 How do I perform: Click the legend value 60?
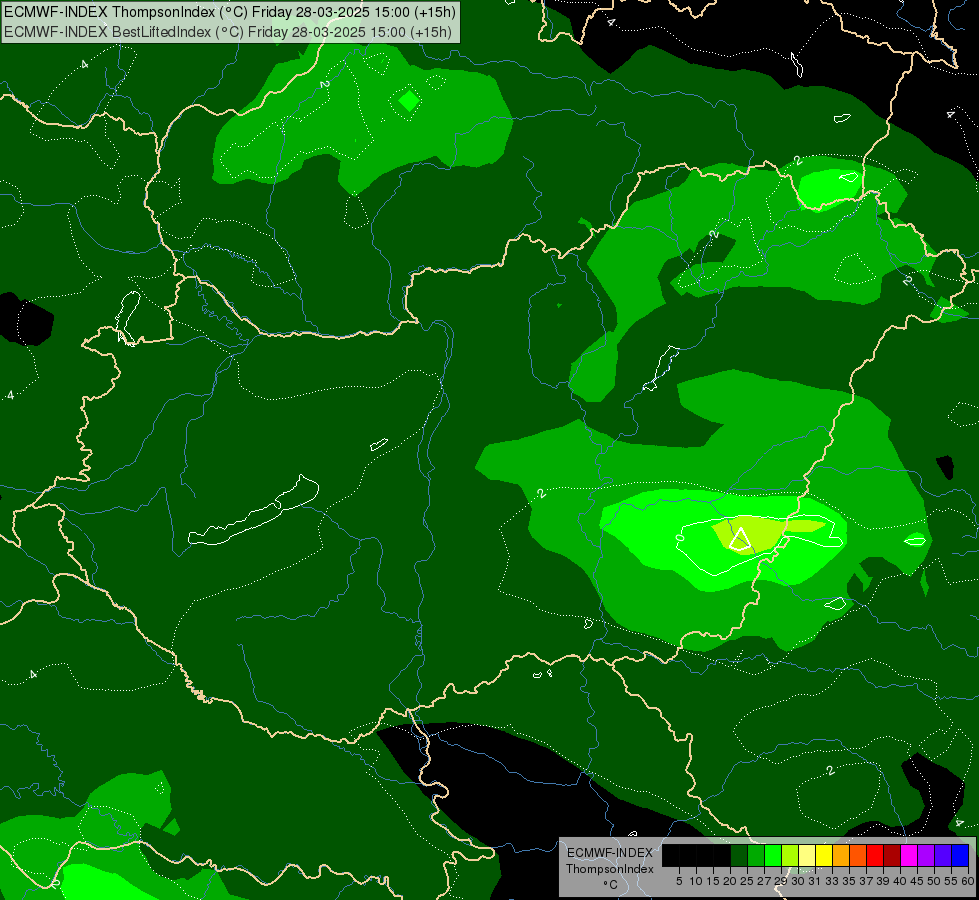[x=968, y=881]
